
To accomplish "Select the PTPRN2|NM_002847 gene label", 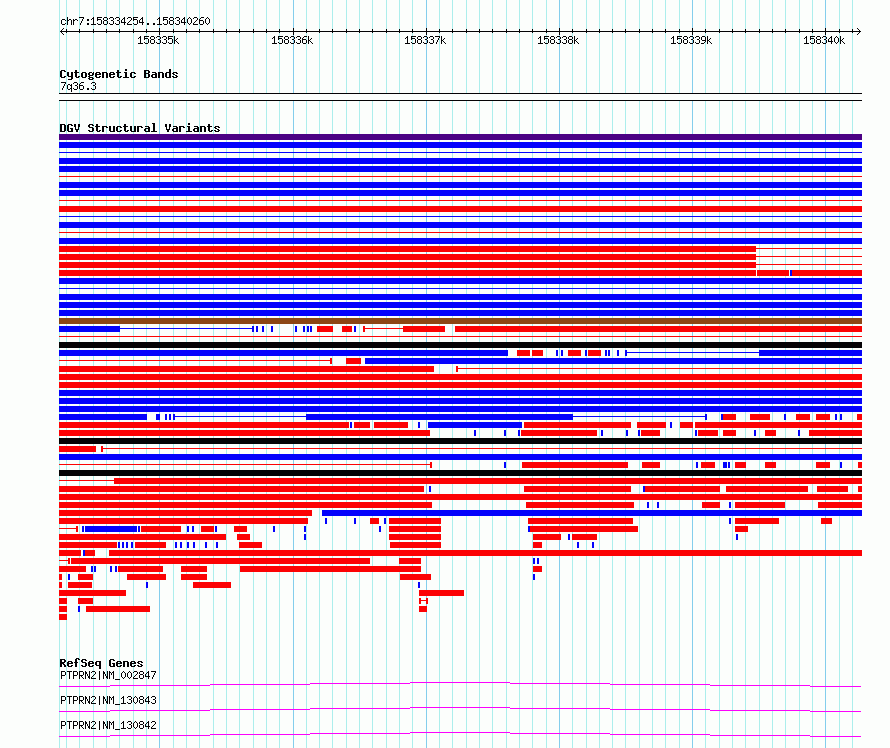I will (x=108, y=675).
